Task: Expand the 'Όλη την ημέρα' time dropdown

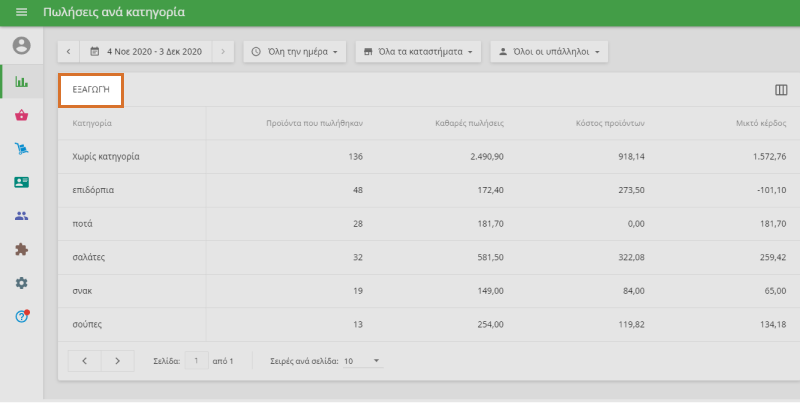Action: (295, 51)
